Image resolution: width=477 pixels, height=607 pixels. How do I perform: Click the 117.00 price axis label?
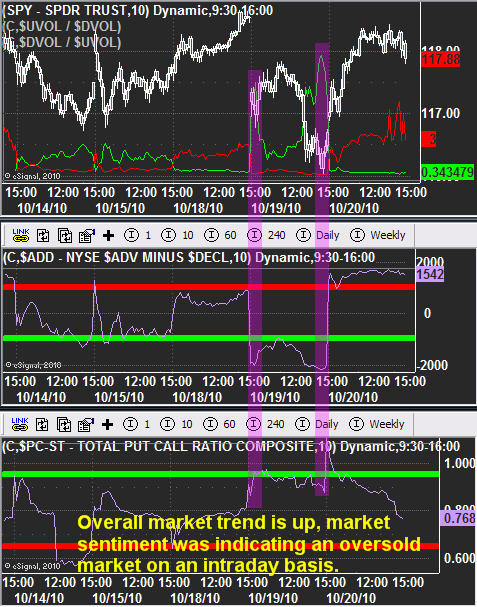tap(441, 113)
